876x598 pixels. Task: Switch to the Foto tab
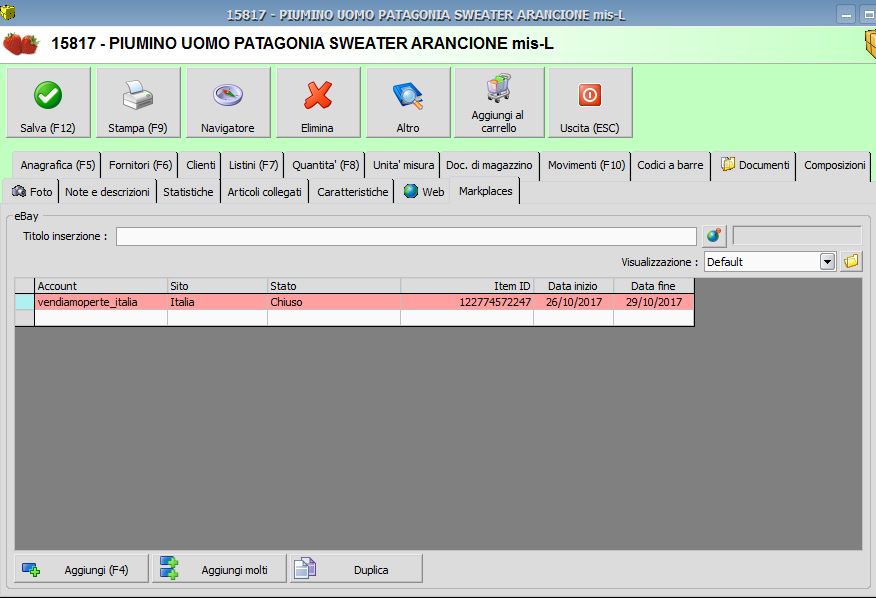[31, 192]
